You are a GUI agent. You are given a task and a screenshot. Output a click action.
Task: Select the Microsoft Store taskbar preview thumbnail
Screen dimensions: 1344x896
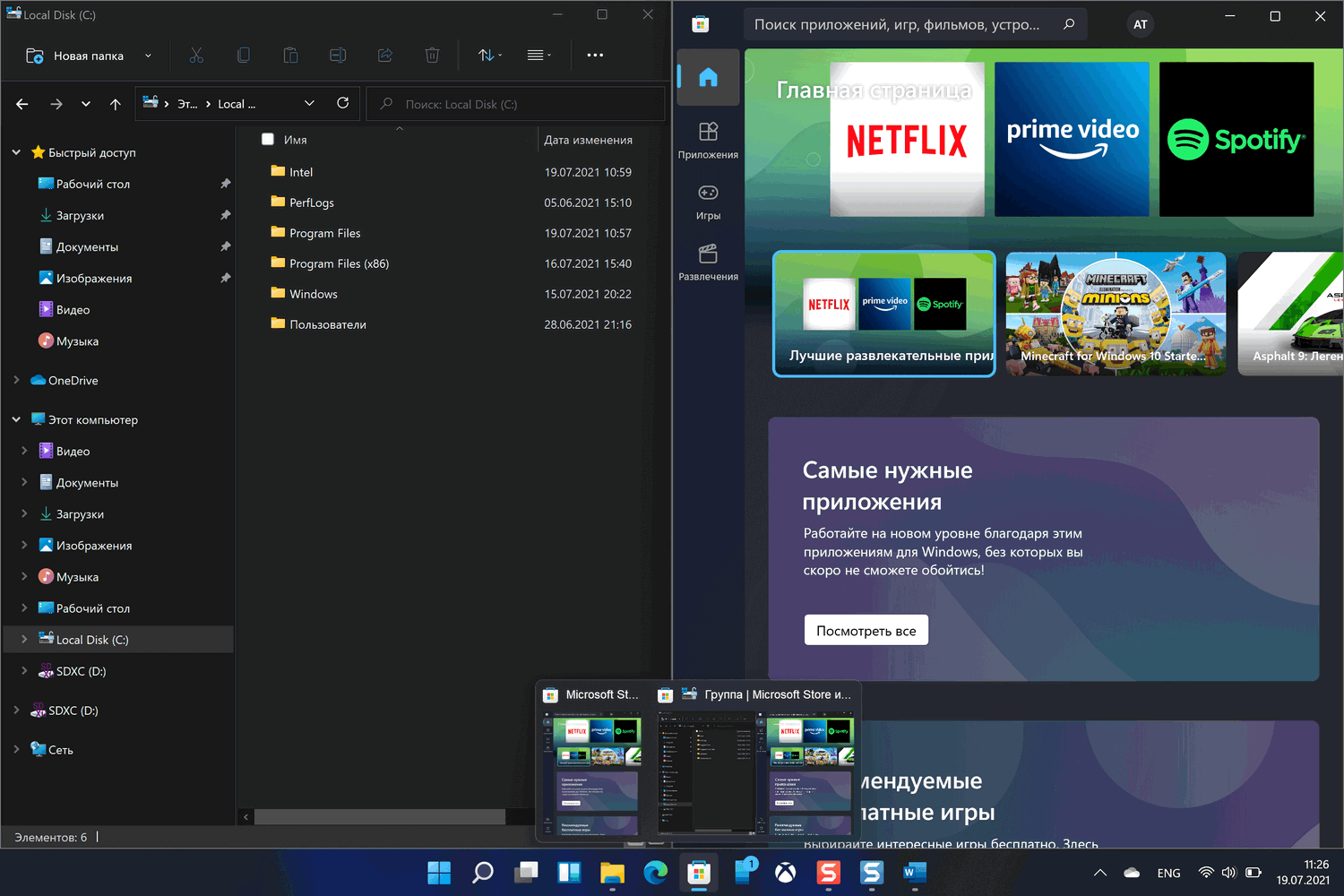592,773
